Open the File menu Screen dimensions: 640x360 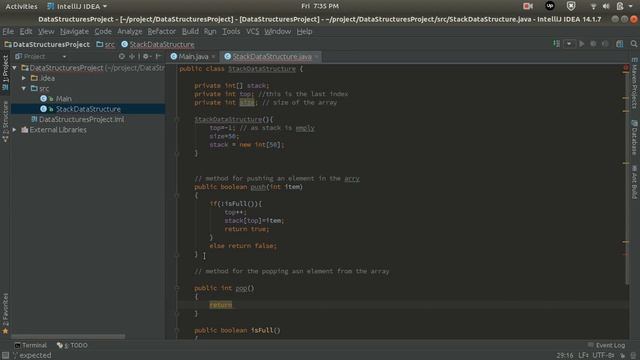click(8, 31)
